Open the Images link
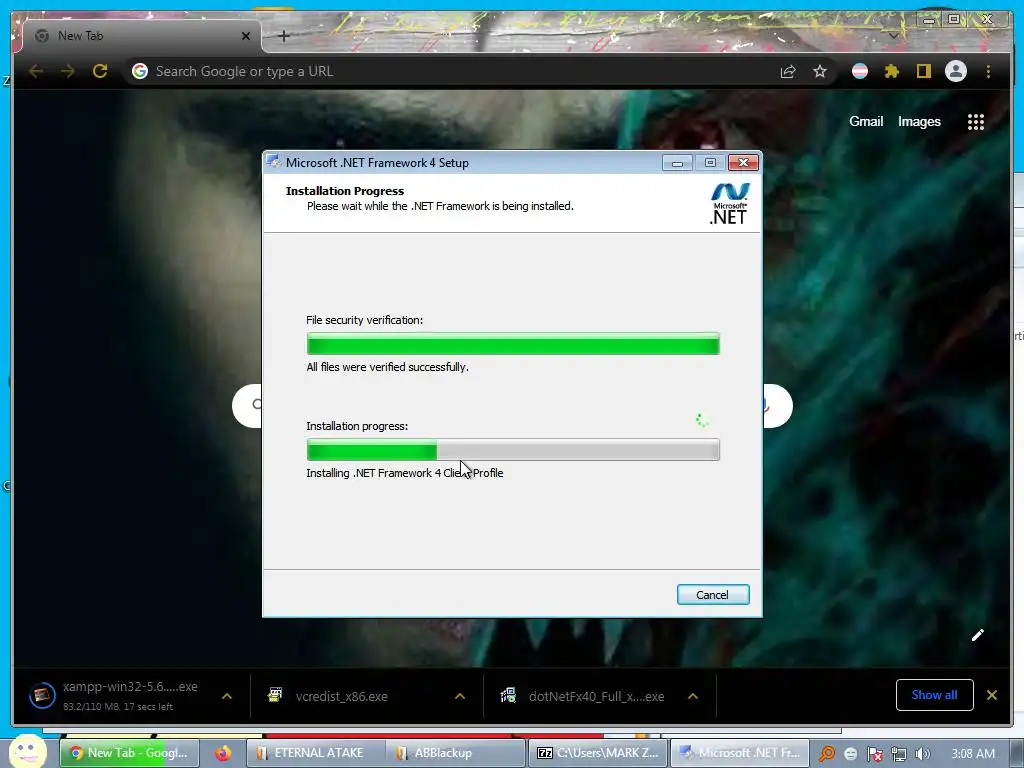The image size is (1024, 768). 919,121
